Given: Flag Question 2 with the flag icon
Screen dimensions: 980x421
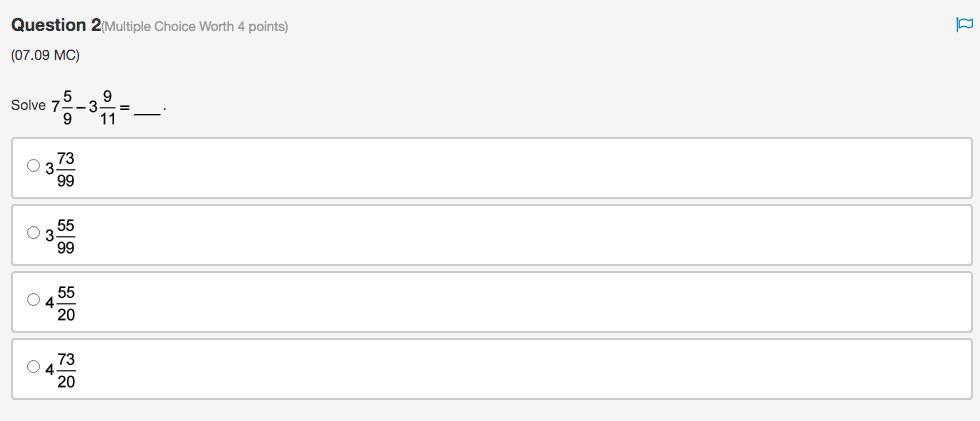Looking at the screenshot, I should coord(964,25).
